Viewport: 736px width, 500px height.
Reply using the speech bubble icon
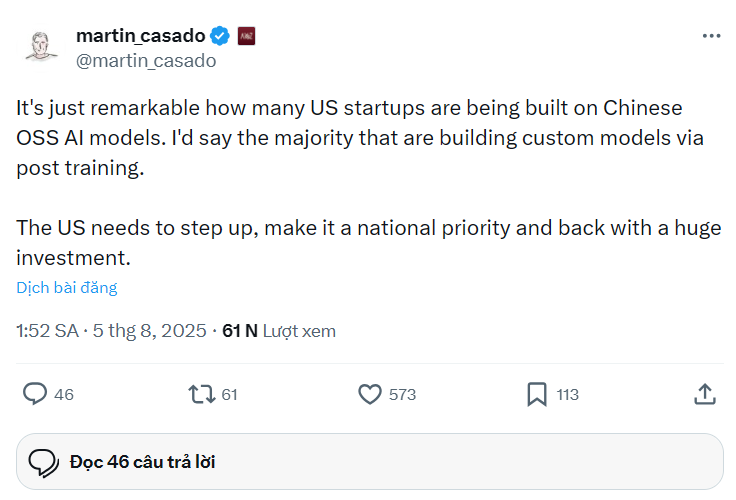pos(35,394)
